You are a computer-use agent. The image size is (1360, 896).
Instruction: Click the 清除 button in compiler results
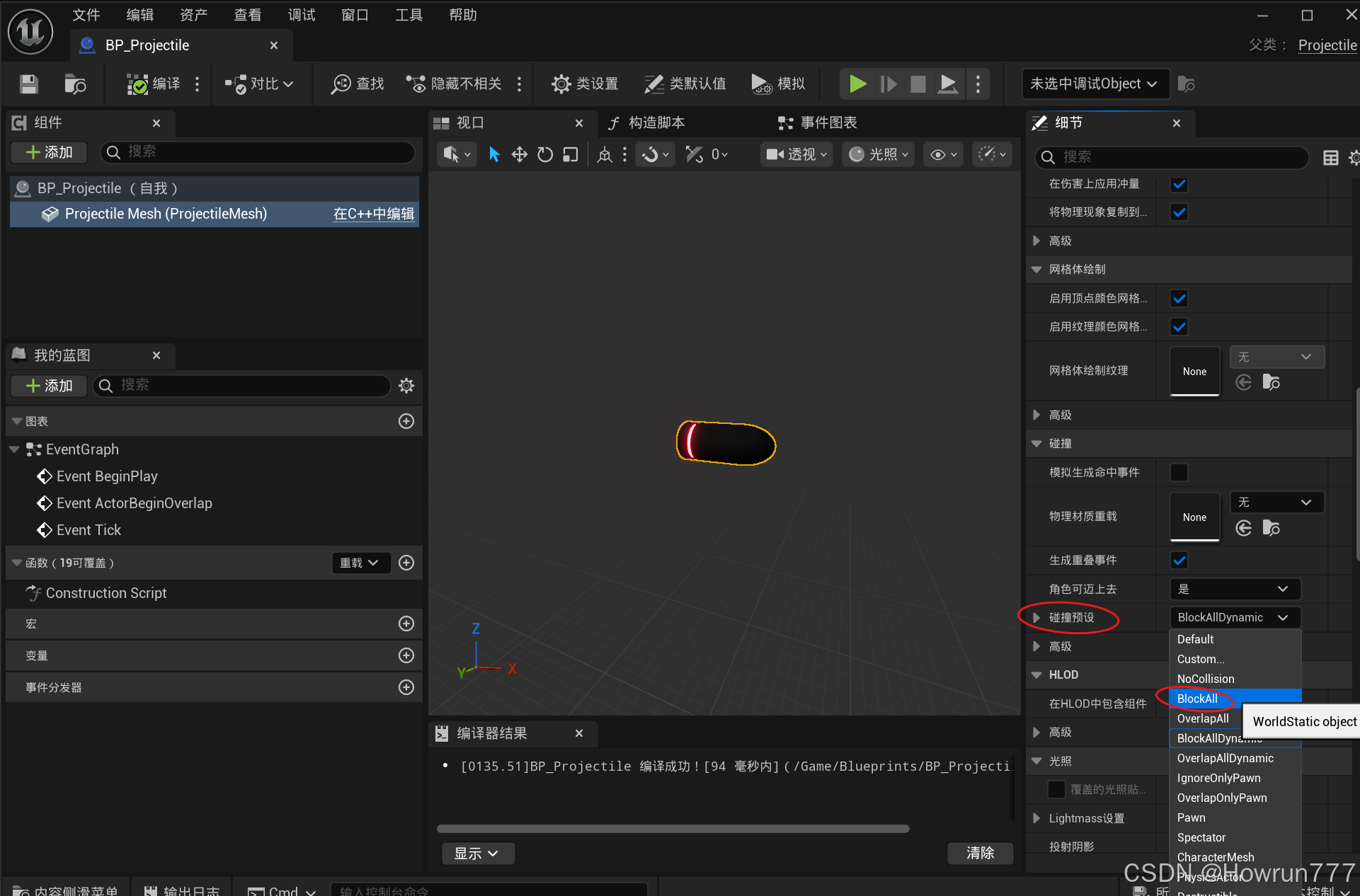(980, 853)
